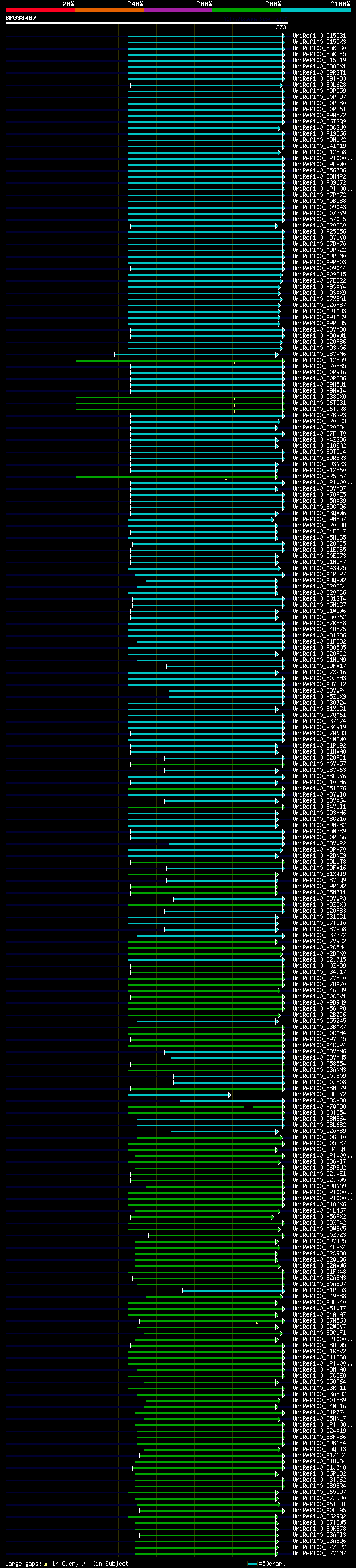The width and height of the screenshot is (356, 1568).
Task: Select the label UniRef100_C8CGU0
Action: (319, 127)
